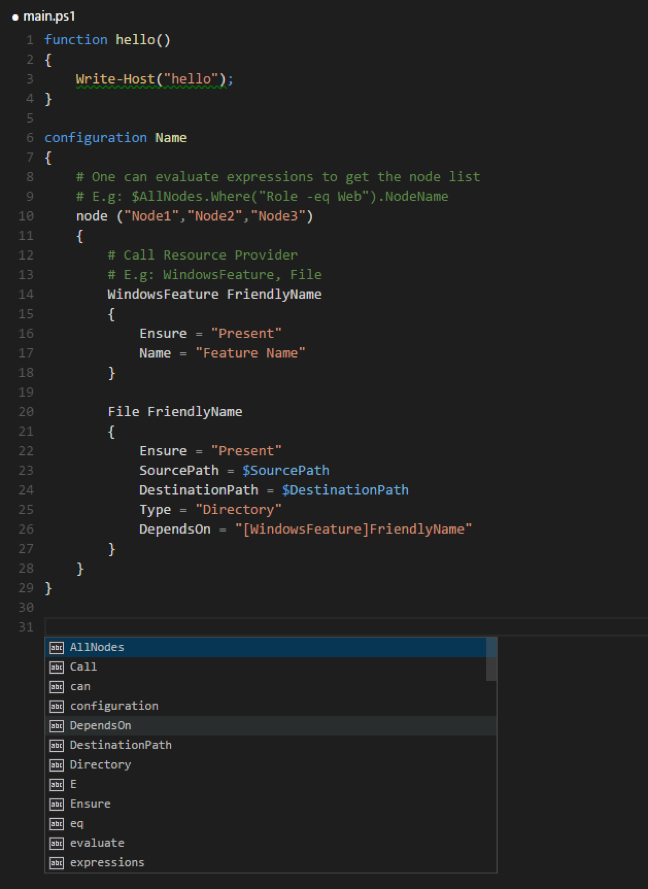Click the abc icon beside "DependsOn" suggestion
The height and width of the screenshot is (889, 648).
tap(57, 725)
